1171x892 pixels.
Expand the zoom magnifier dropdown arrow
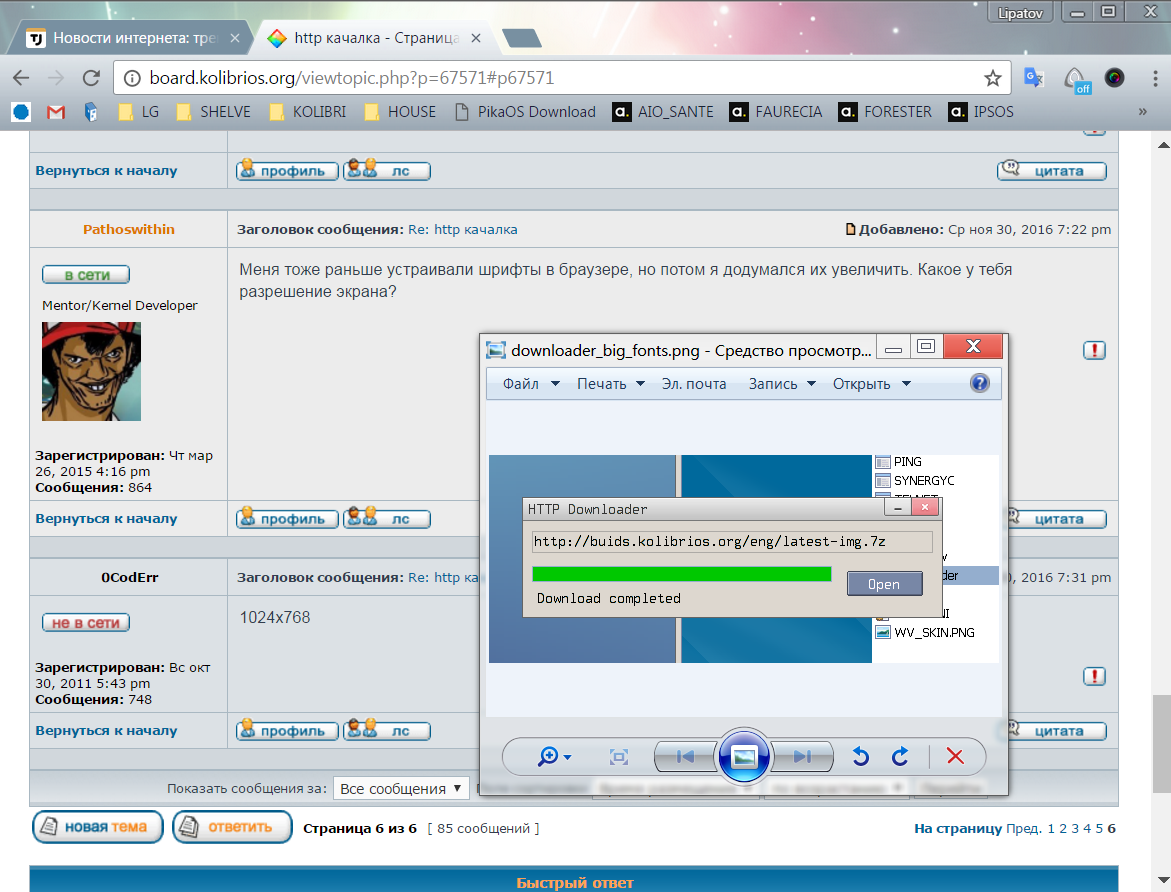(x=568, y=757)
